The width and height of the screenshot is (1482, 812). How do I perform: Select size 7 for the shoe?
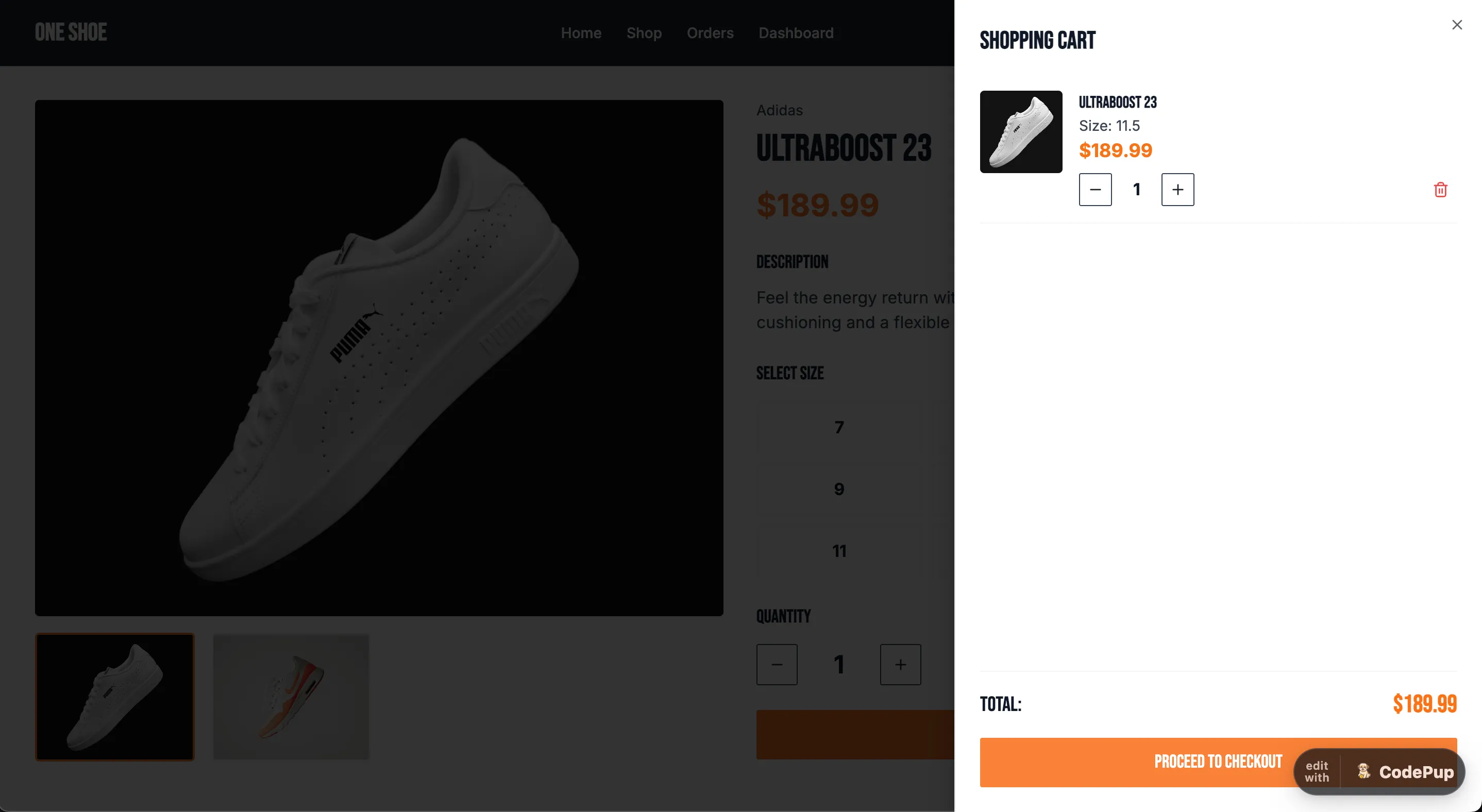click(838, 427)
